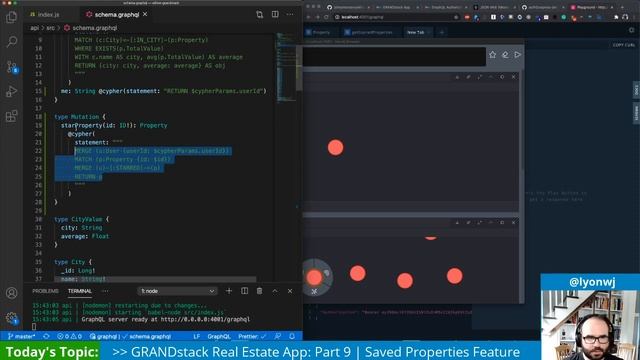Click the Open Changes icon in editor toolbar

pos(260,15)
